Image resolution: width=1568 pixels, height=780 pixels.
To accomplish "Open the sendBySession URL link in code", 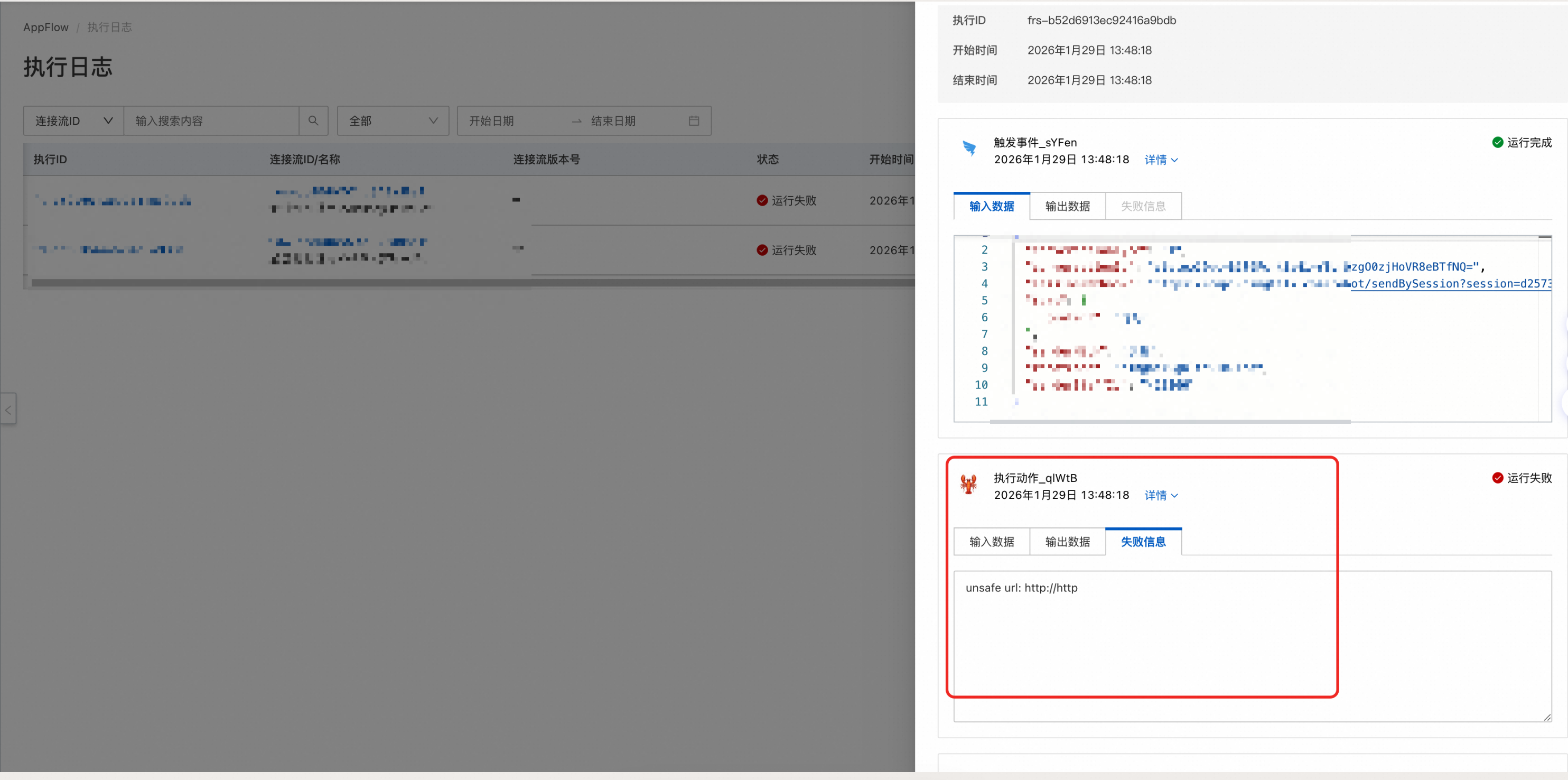I will coord(1450,284).
